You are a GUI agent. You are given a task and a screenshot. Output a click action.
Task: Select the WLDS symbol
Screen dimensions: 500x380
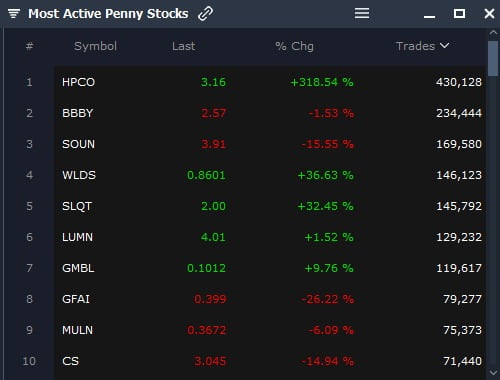click(x=79, y=175)
